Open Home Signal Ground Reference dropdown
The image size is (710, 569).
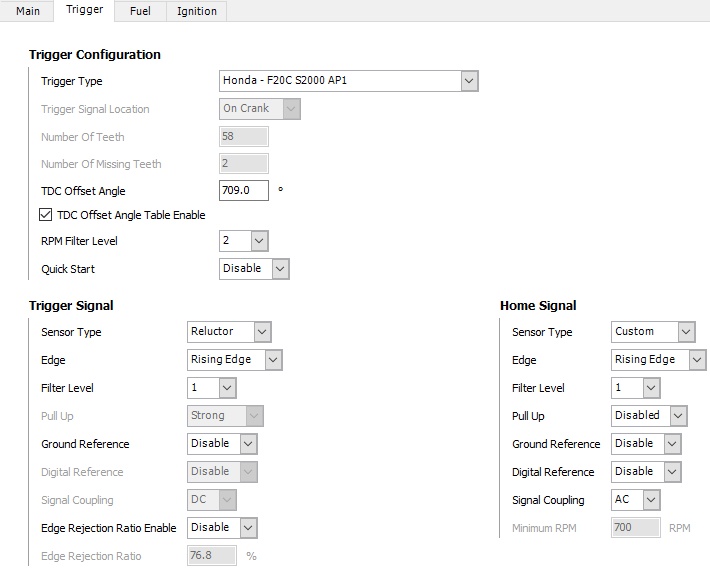pyautogui.click(x=646, y=444)
